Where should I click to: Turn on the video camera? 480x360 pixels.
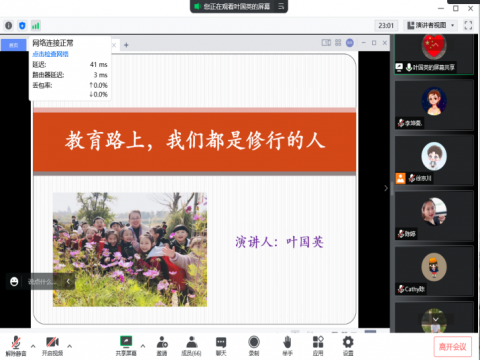tap(52, 346)
